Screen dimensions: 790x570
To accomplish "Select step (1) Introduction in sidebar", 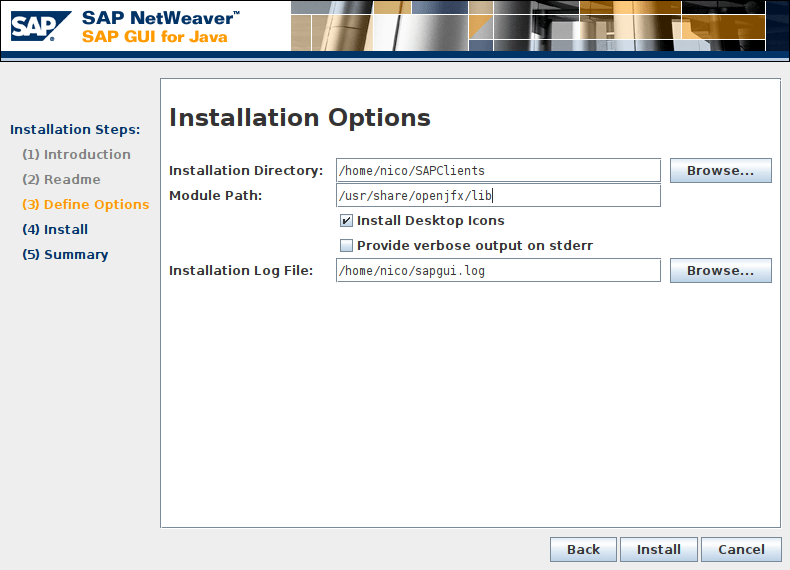I will tap(76, 154).
